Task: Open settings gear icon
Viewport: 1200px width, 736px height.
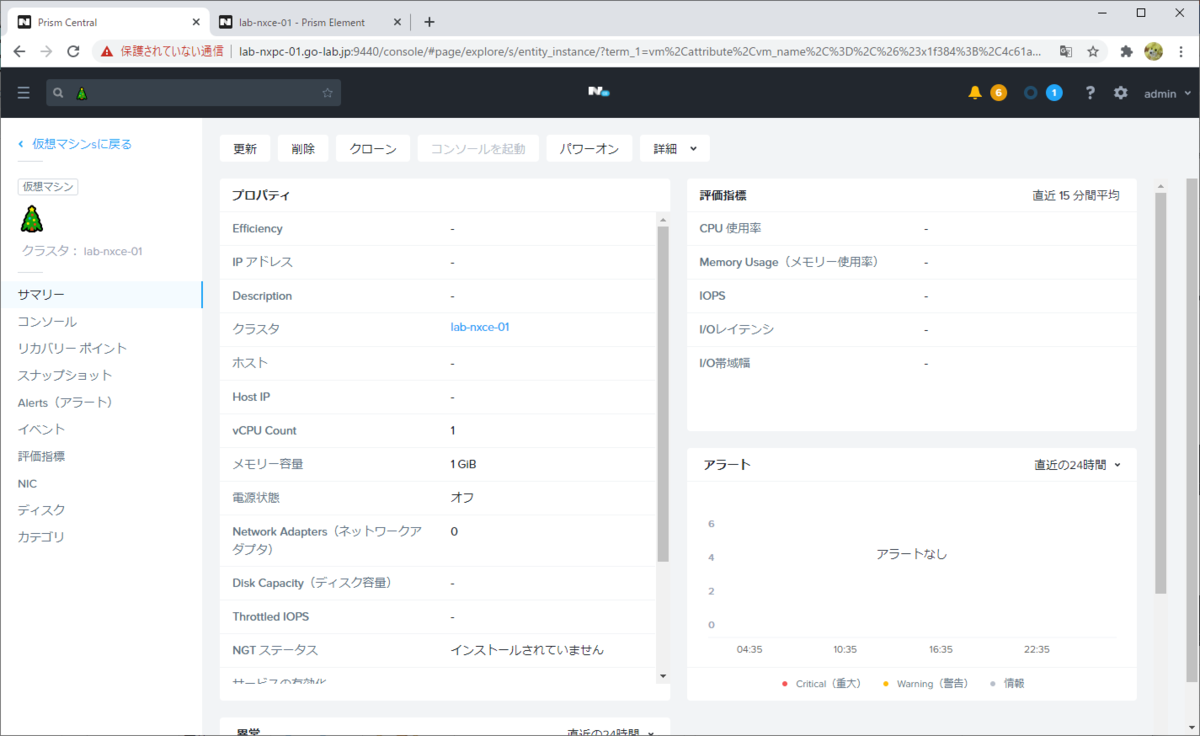Action: pos(1121,93)
